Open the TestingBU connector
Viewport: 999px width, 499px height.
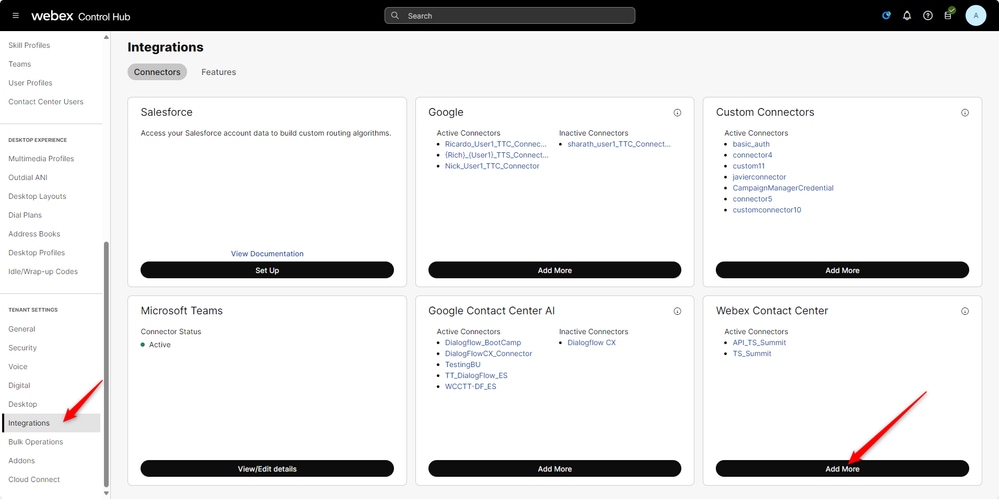click(x=463, y=365)
